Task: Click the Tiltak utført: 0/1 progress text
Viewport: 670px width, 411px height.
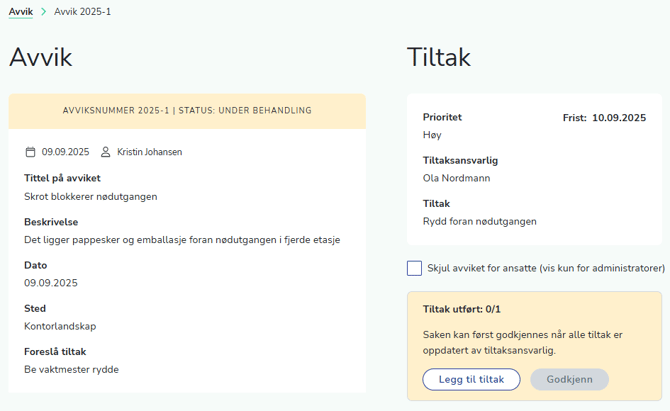Action: [x=461, y=309]
